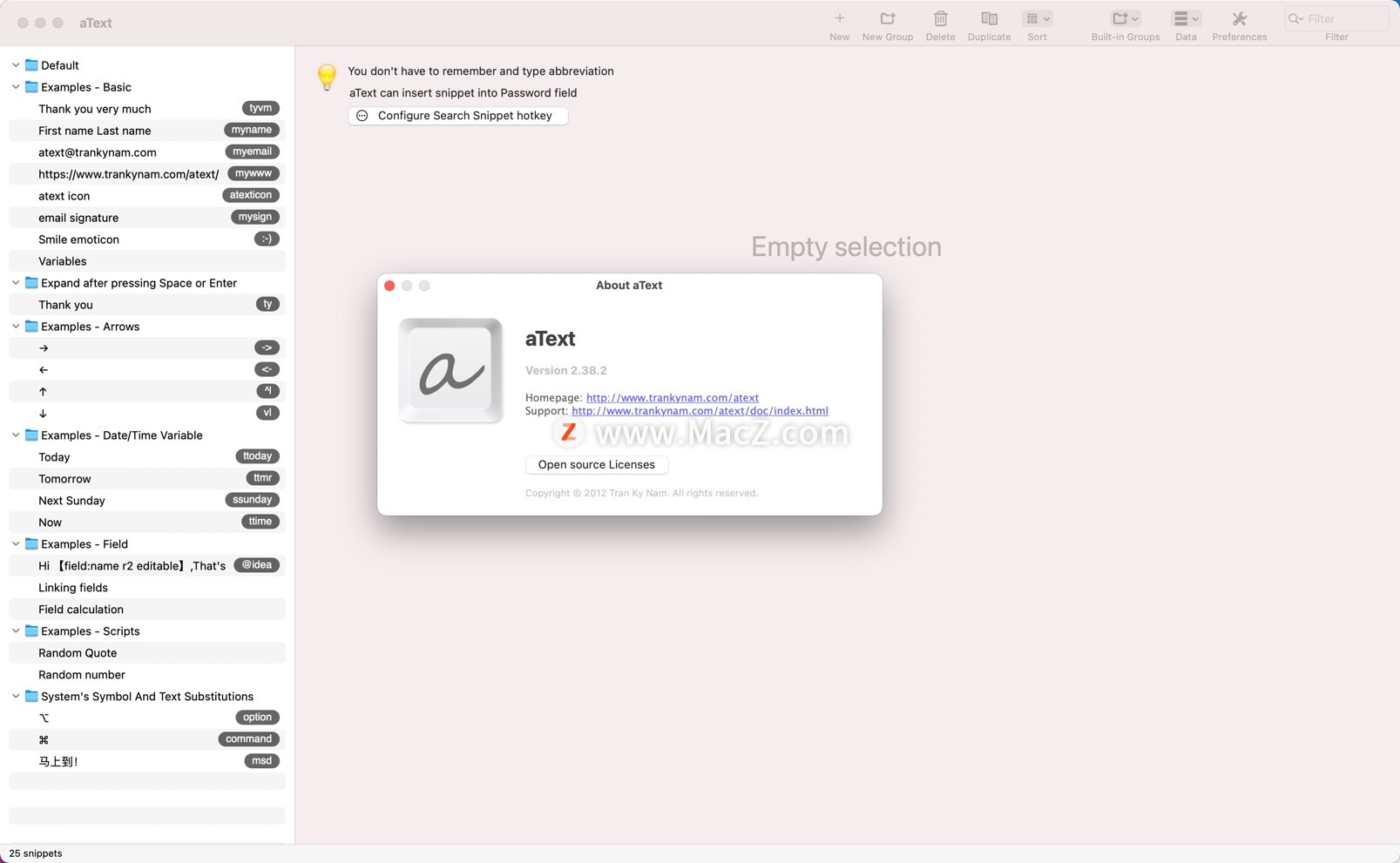
Task: Click the Examples - Basic folder icon
Action: (x=31, y=87)
